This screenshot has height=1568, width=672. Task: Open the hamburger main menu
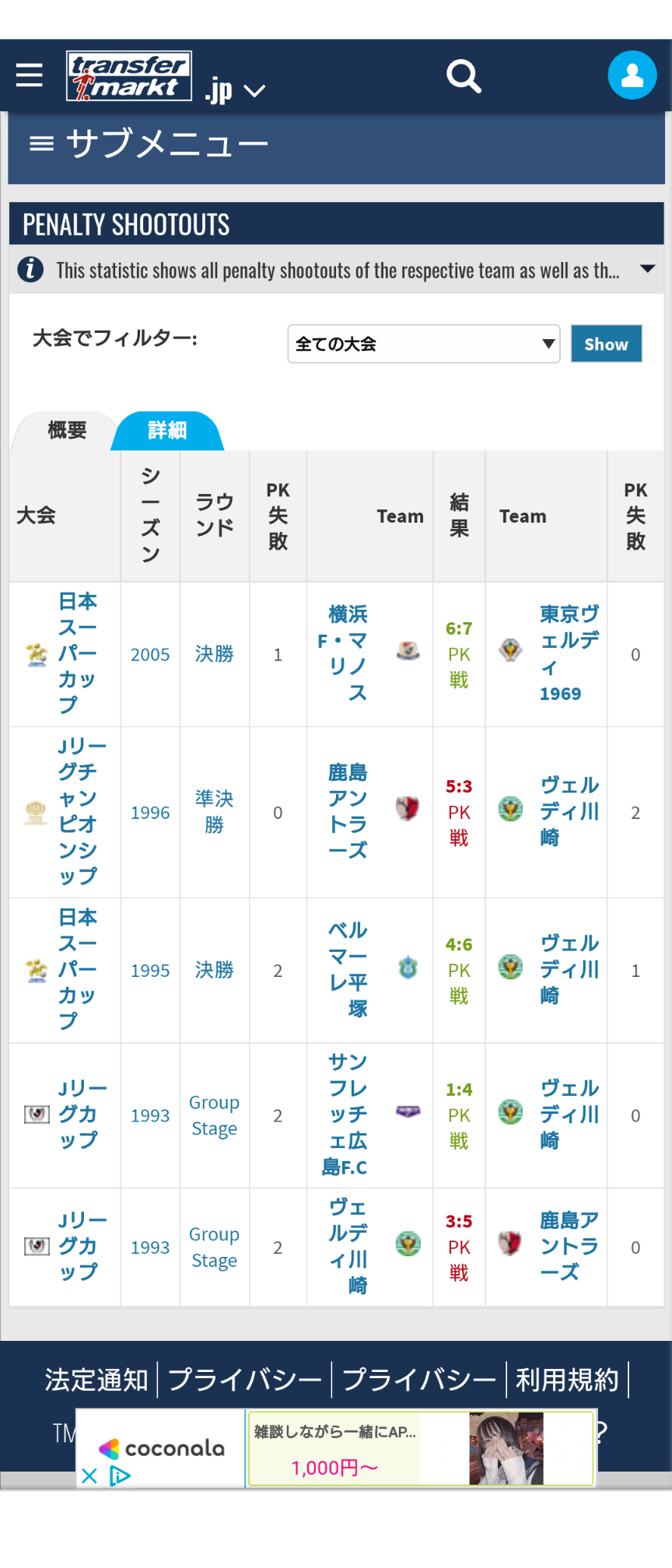(30, 75)
